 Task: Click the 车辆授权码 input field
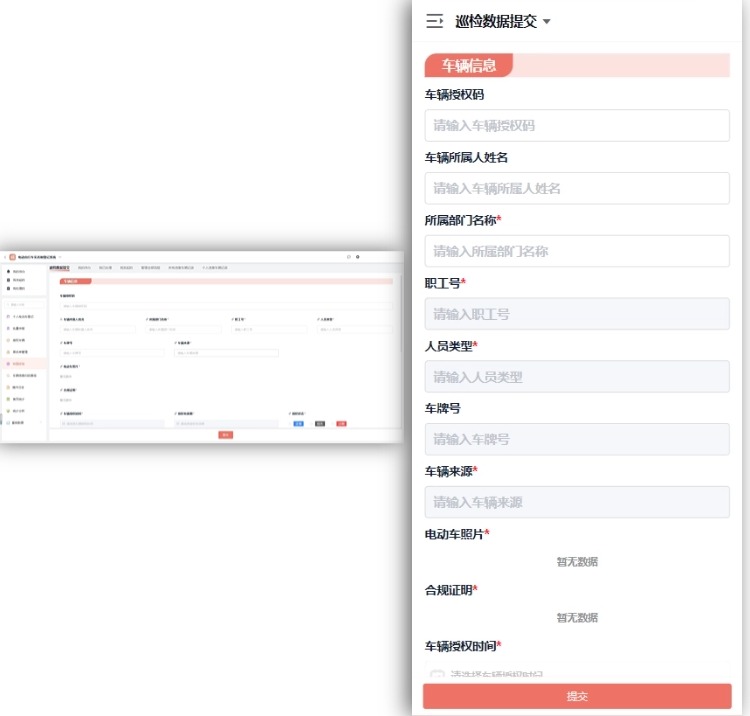click(576, 126)
